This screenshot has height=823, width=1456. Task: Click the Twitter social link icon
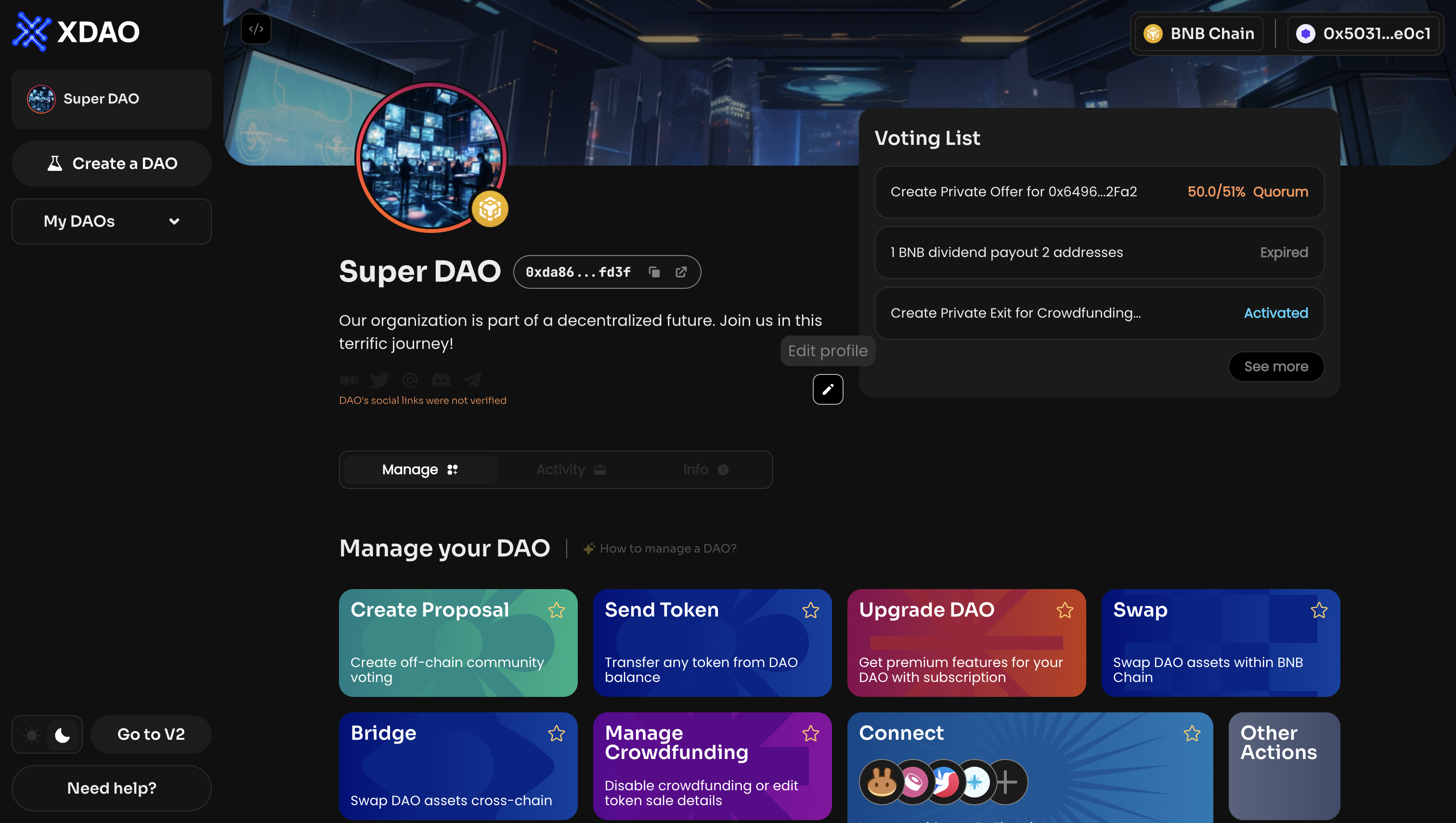point(379,380)
